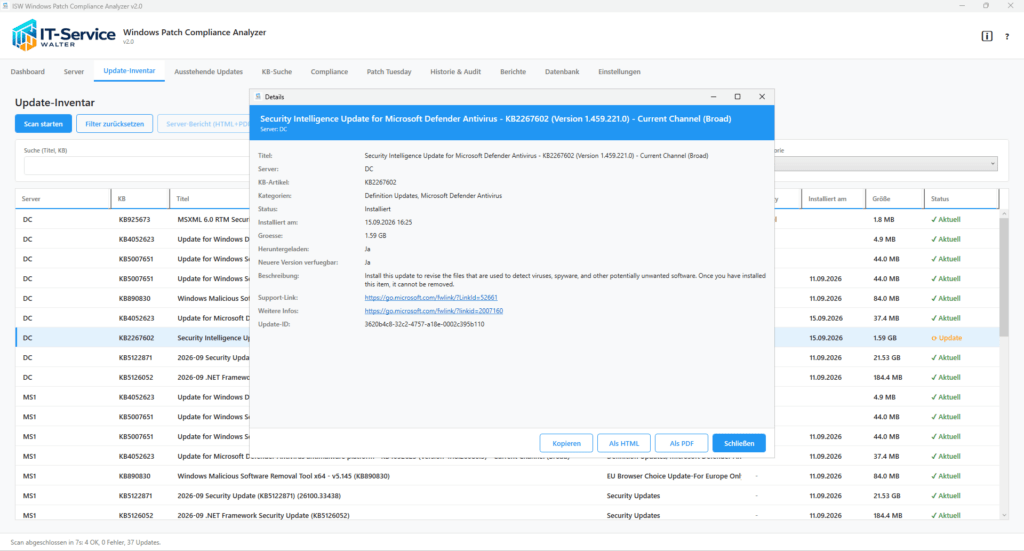Select the Update-Inventar tab
Viewport: 1024px width, 551px height.
click(x=129, y=71)
